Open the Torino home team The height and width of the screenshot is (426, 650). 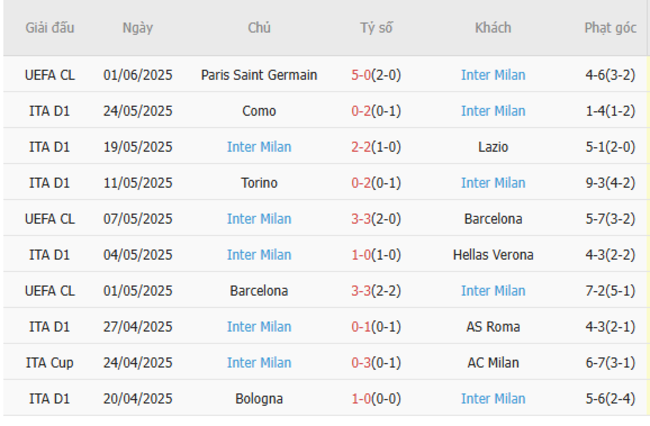pos(259,183)
